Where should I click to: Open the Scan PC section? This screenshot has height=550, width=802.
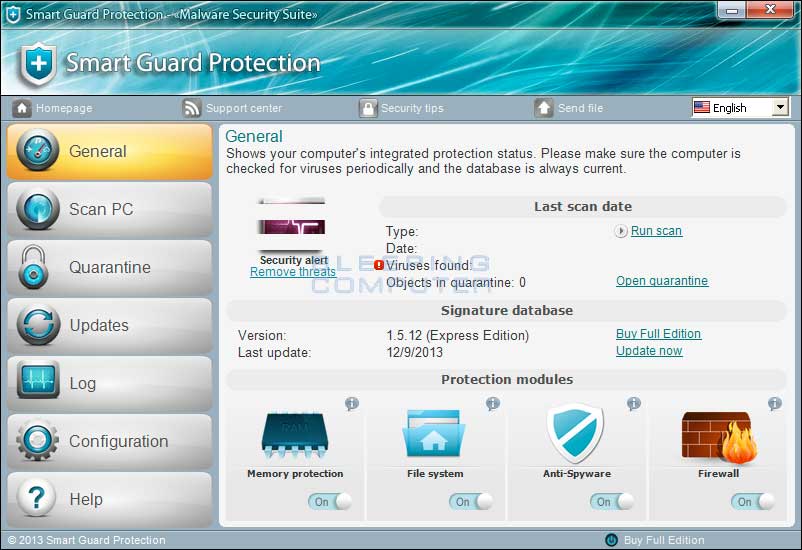tap(109, 209)
